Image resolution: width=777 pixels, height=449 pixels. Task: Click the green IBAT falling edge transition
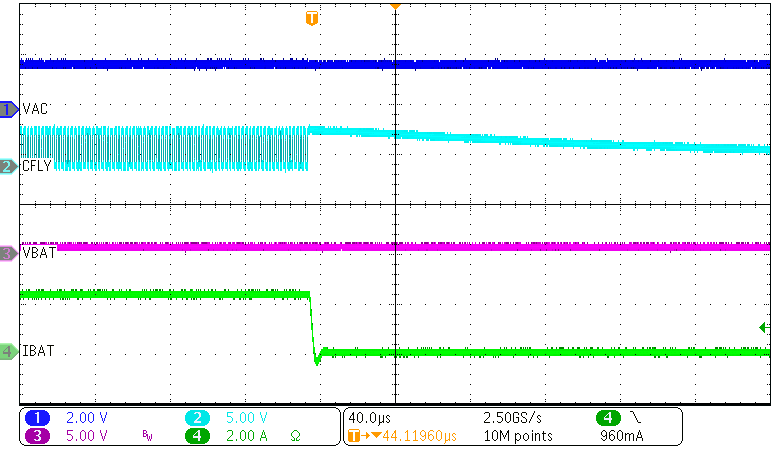314,328
